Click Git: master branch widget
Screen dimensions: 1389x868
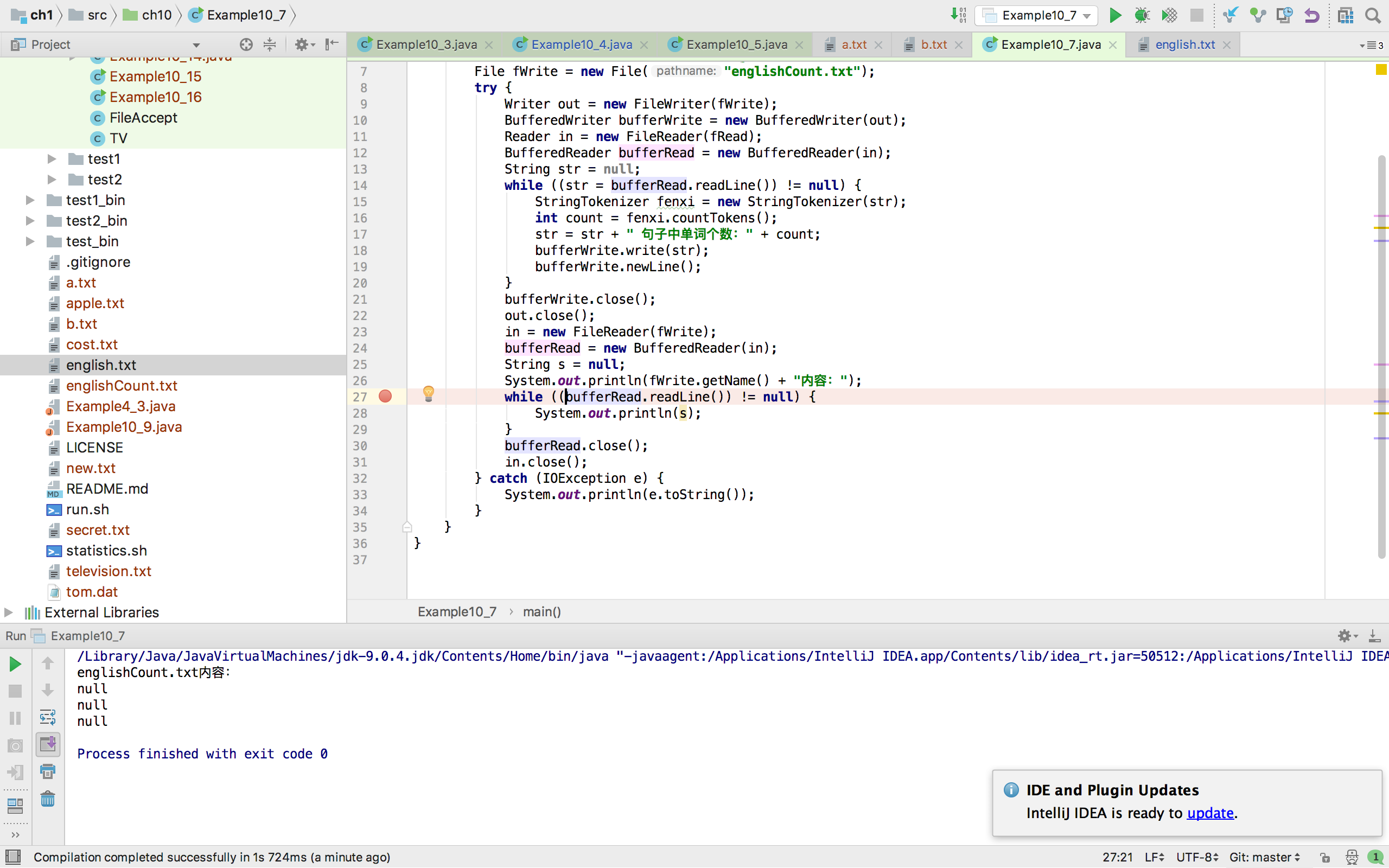point(1264,857)
